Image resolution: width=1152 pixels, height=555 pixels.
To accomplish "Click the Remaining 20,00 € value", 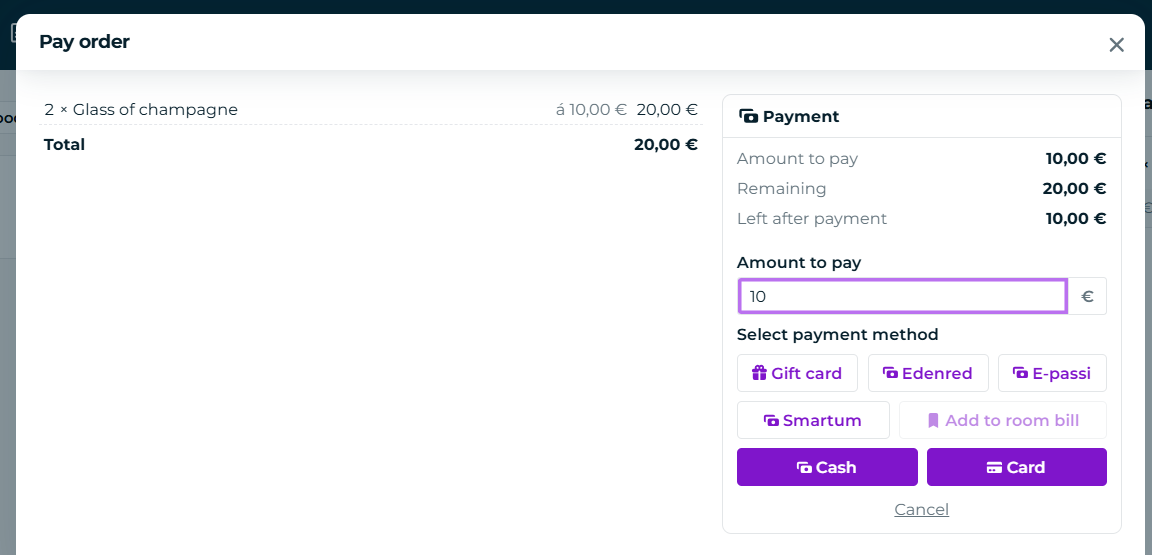I will click(1074, 188).
